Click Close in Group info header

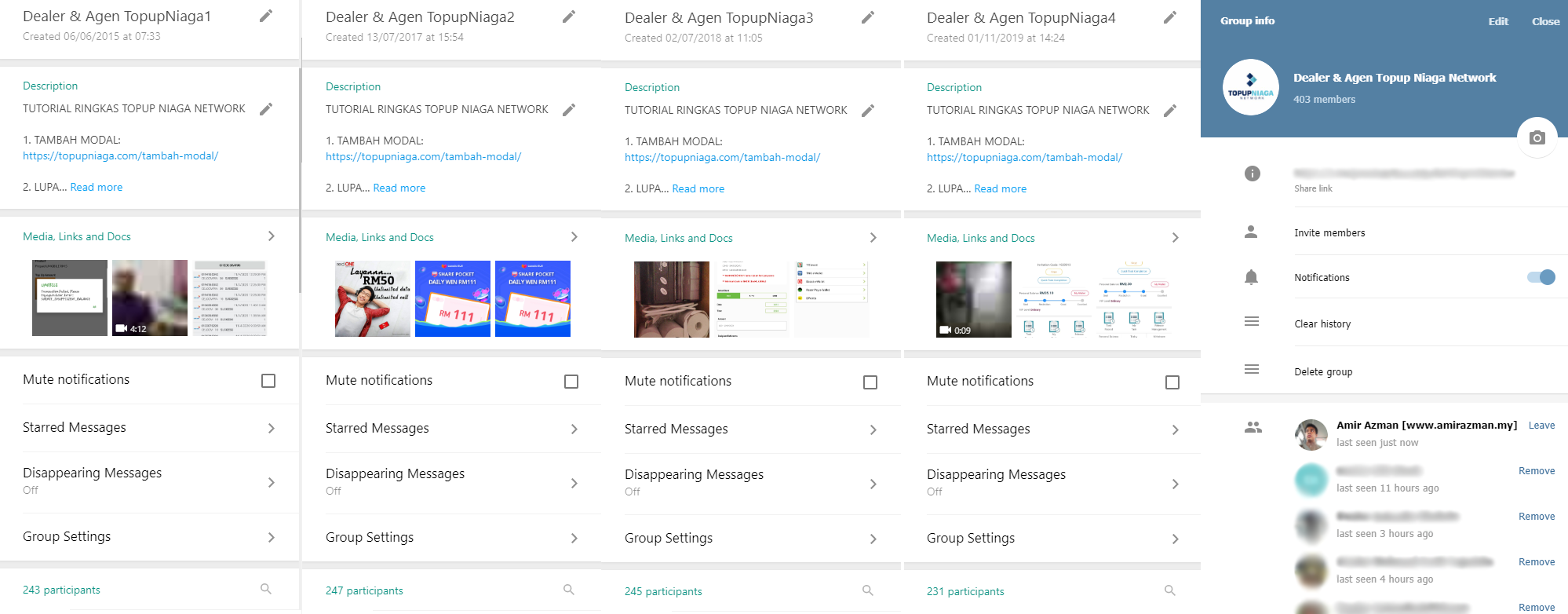point(1545,21)
